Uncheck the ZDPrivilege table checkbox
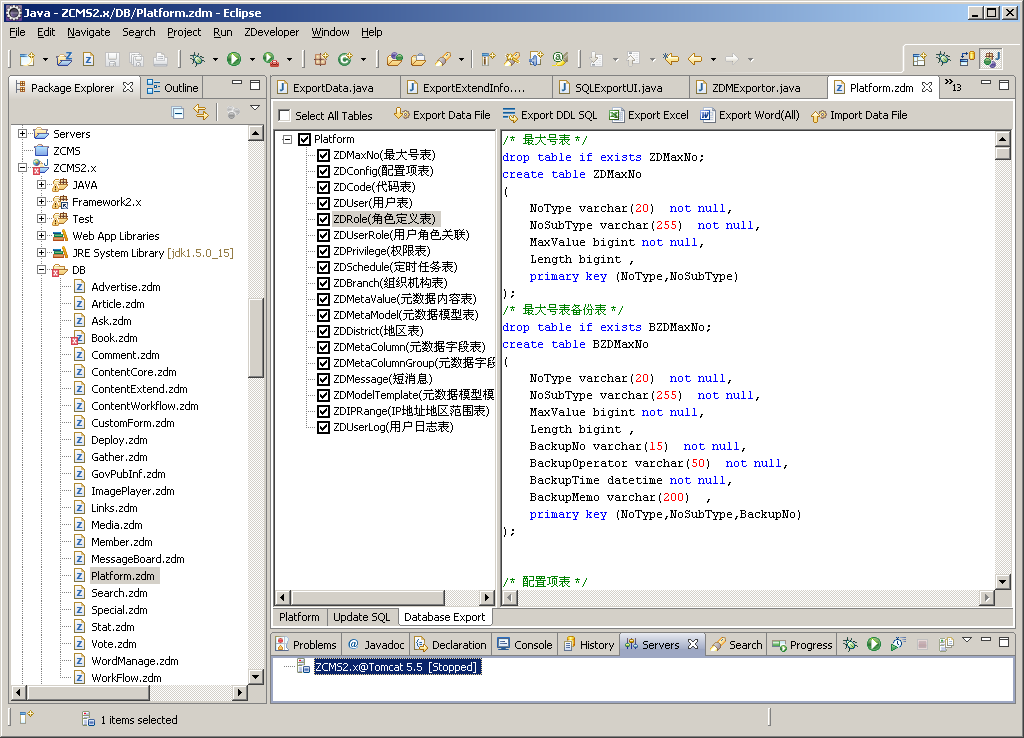The height and width of the screenshot is (738, 1024). tap(323, 251)
